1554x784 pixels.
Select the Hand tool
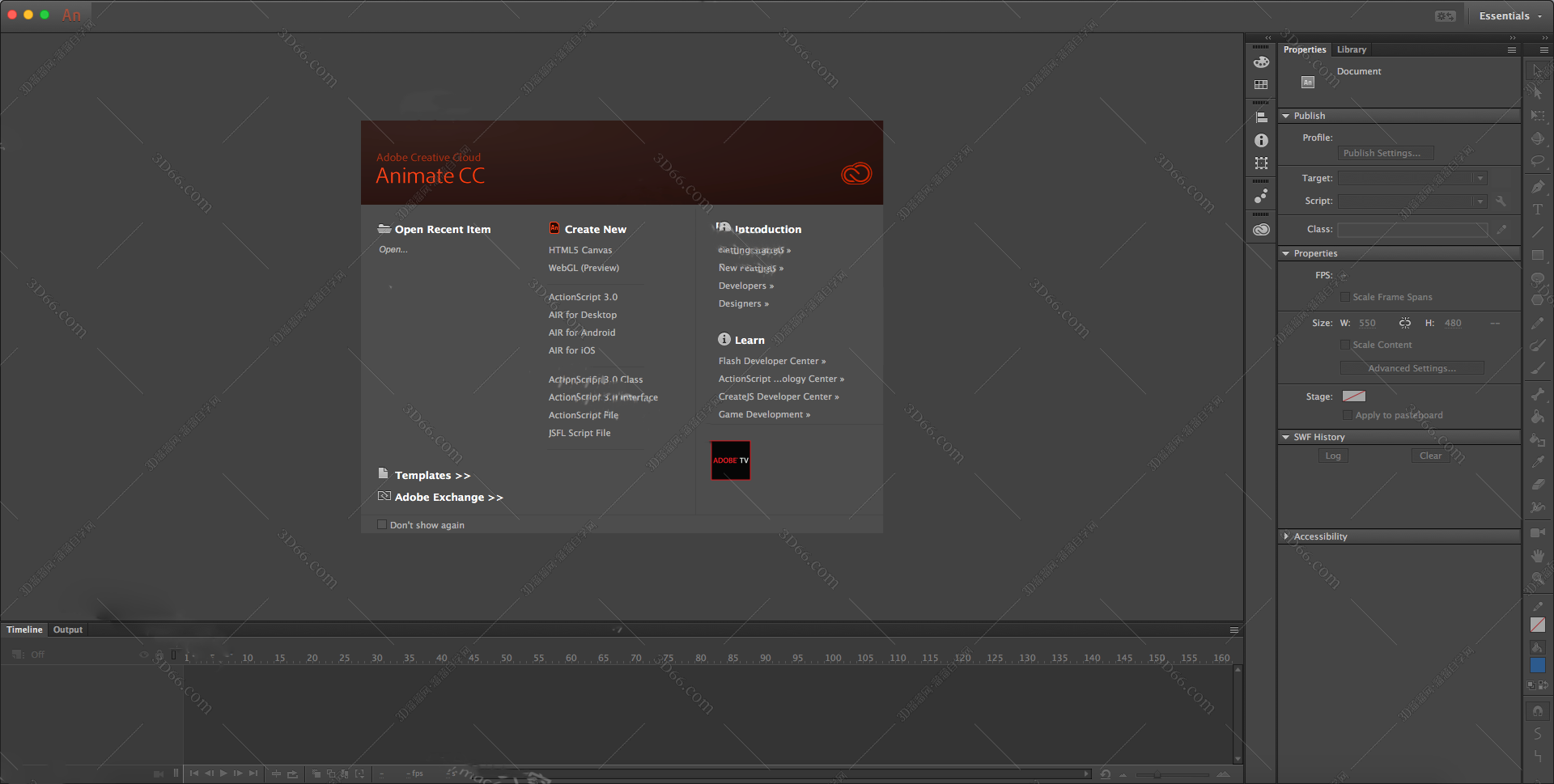[1538, 556]
